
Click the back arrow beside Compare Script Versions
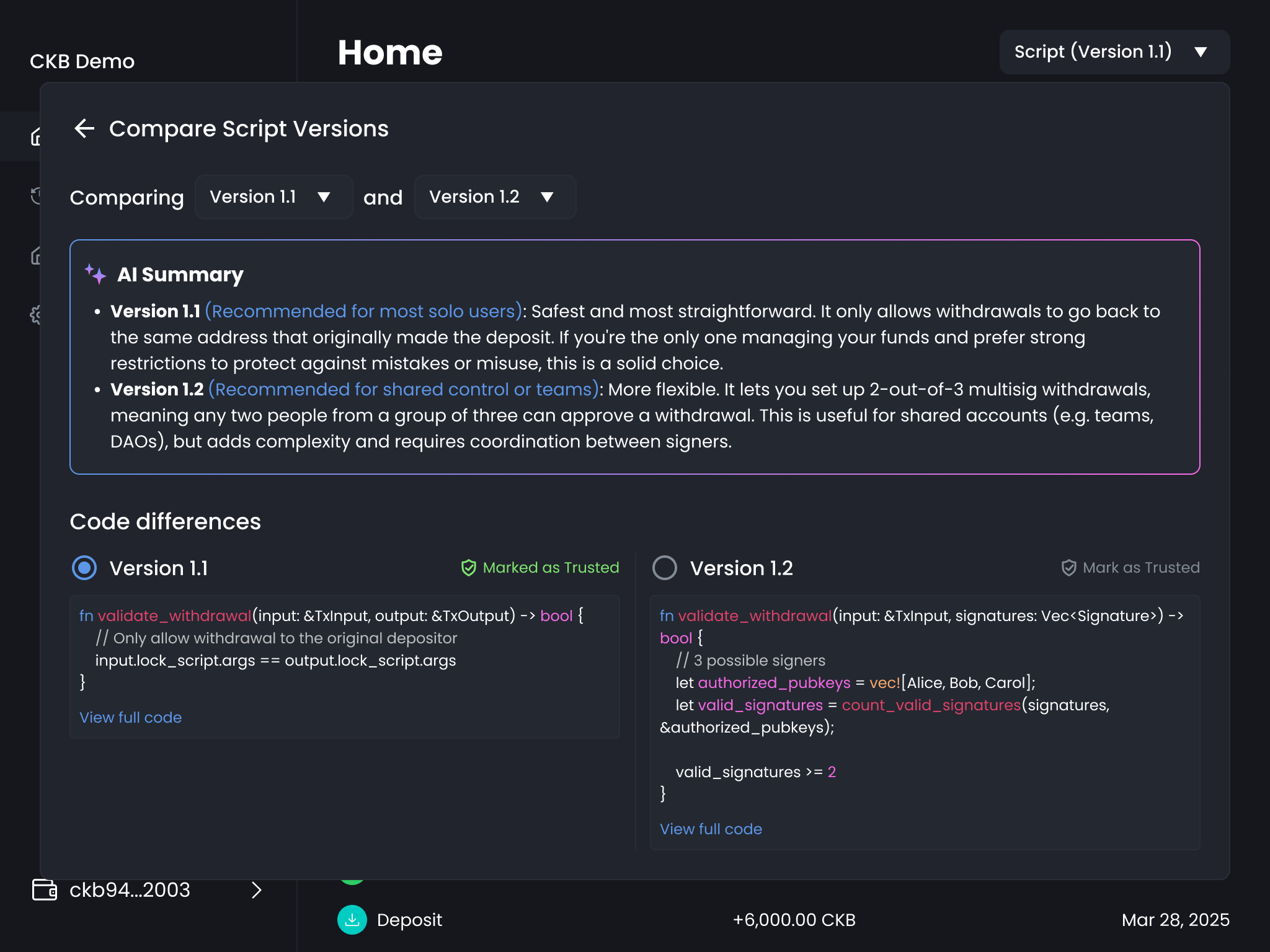(84, 129)
